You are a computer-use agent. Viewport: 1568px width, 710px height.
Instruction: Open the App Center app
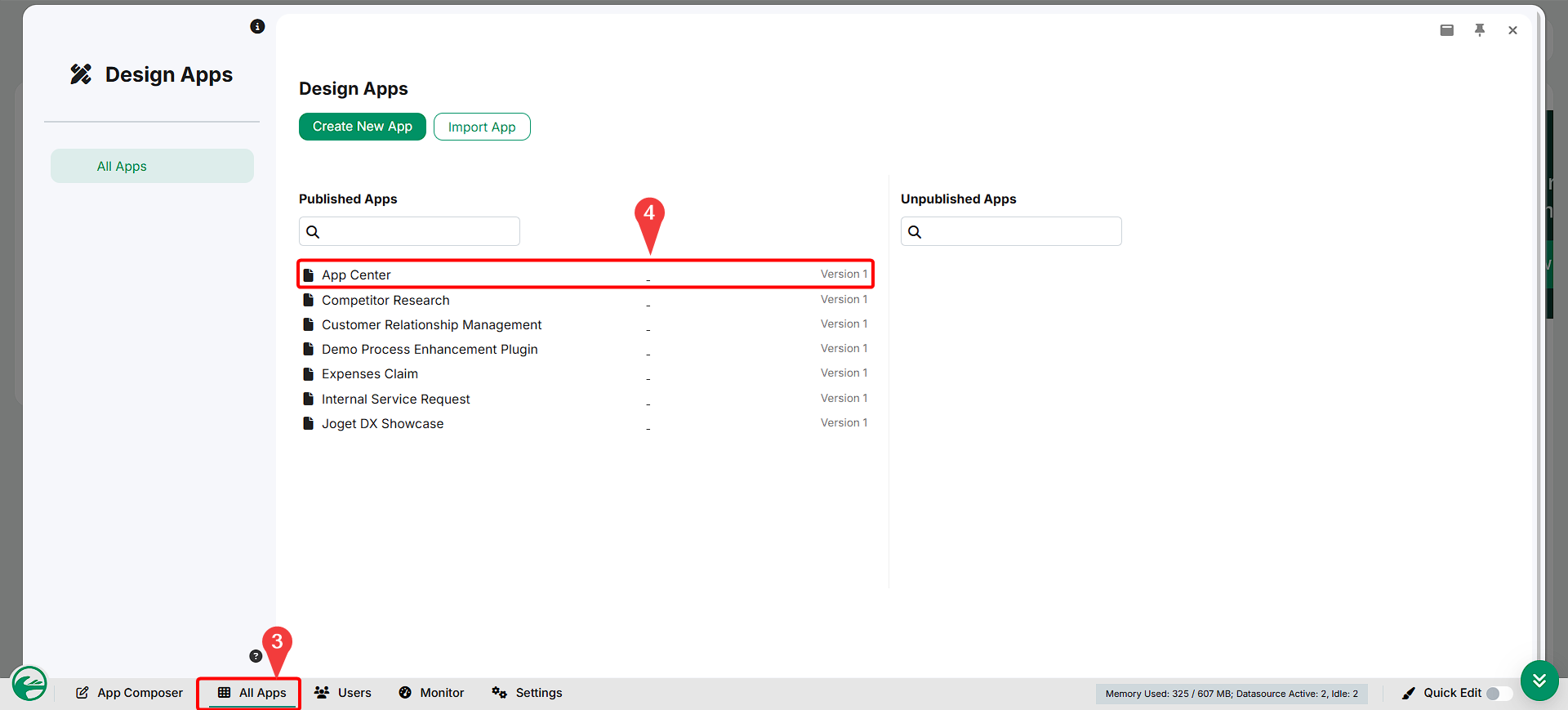tap(356, 275)
